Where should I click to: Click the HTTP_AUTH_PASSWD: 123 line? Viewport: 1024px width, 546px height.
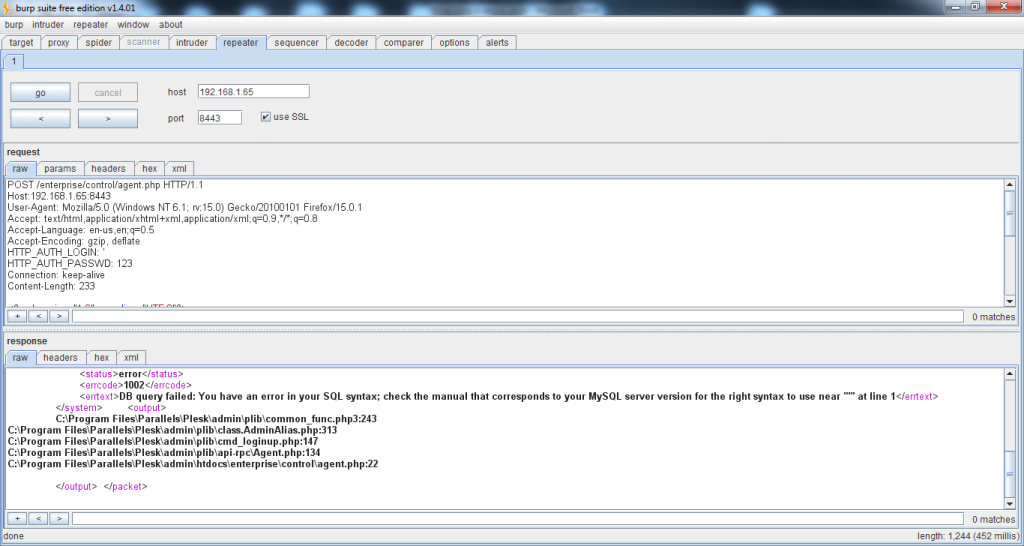(x=70, y=263)
